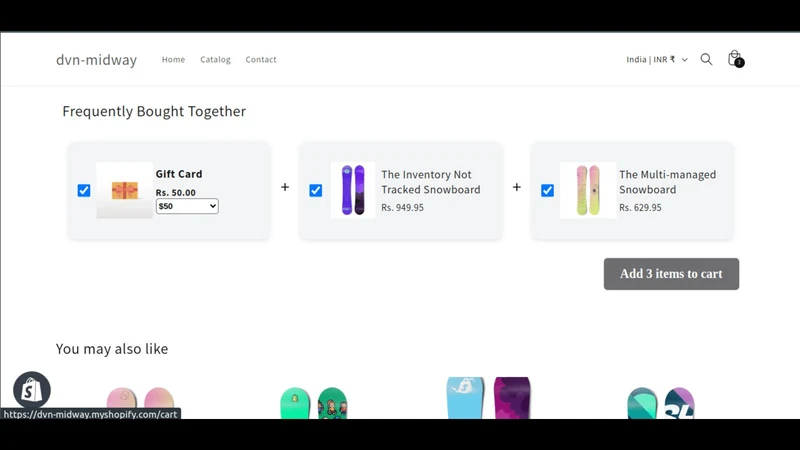
Task: Click the pink Multi-managed Snowboard image
Action: click(588, 190)
